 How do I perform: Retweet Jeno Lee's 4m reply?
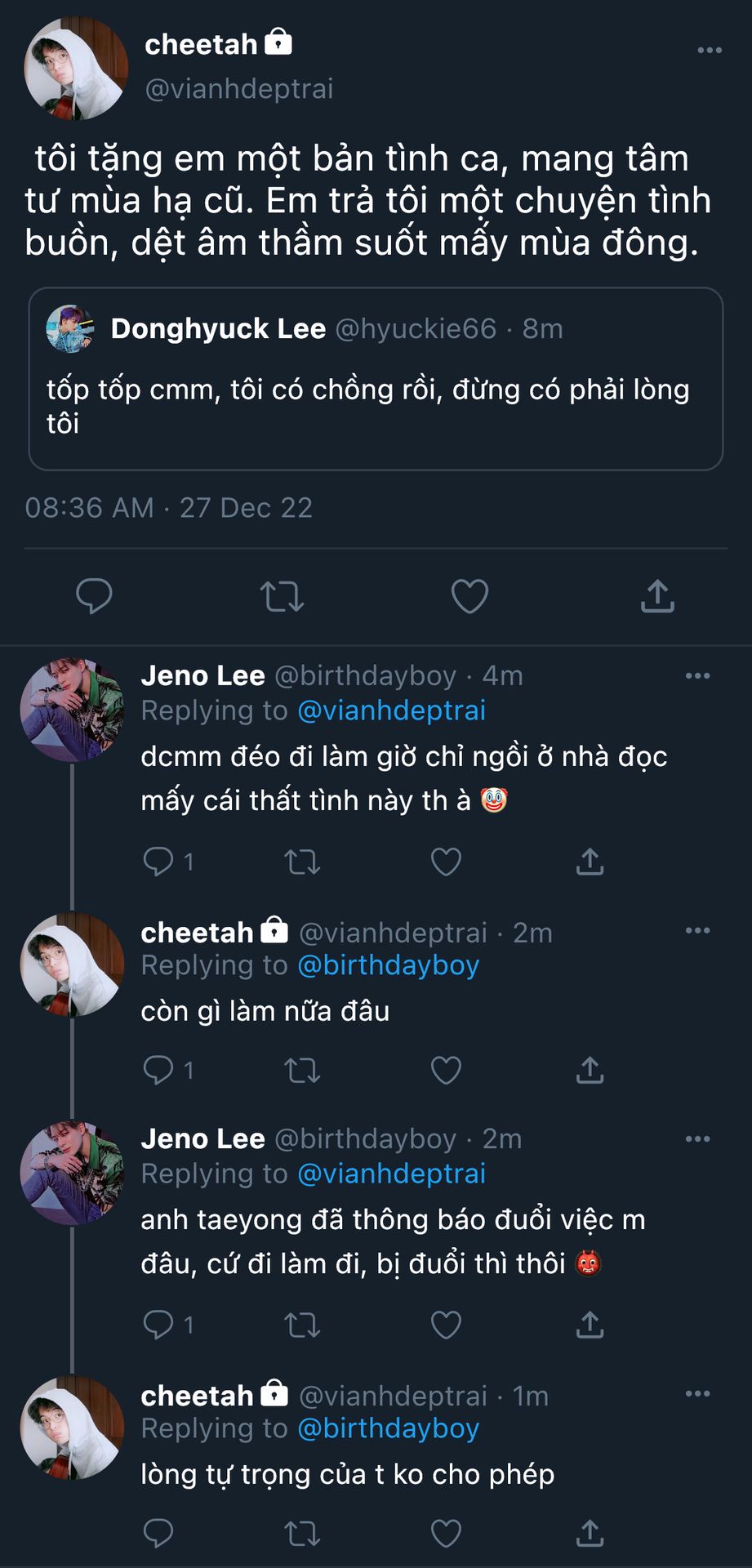point(302,862)
